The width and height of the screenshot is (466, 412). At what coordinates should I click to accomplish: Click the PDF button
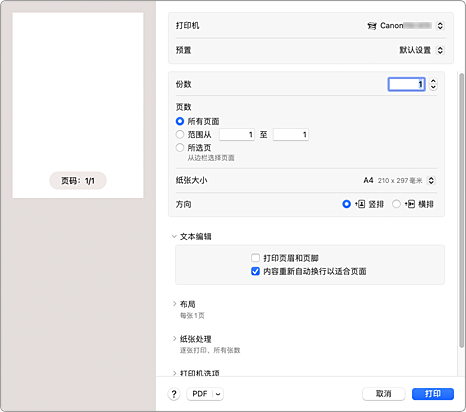(x=200, y=394)
